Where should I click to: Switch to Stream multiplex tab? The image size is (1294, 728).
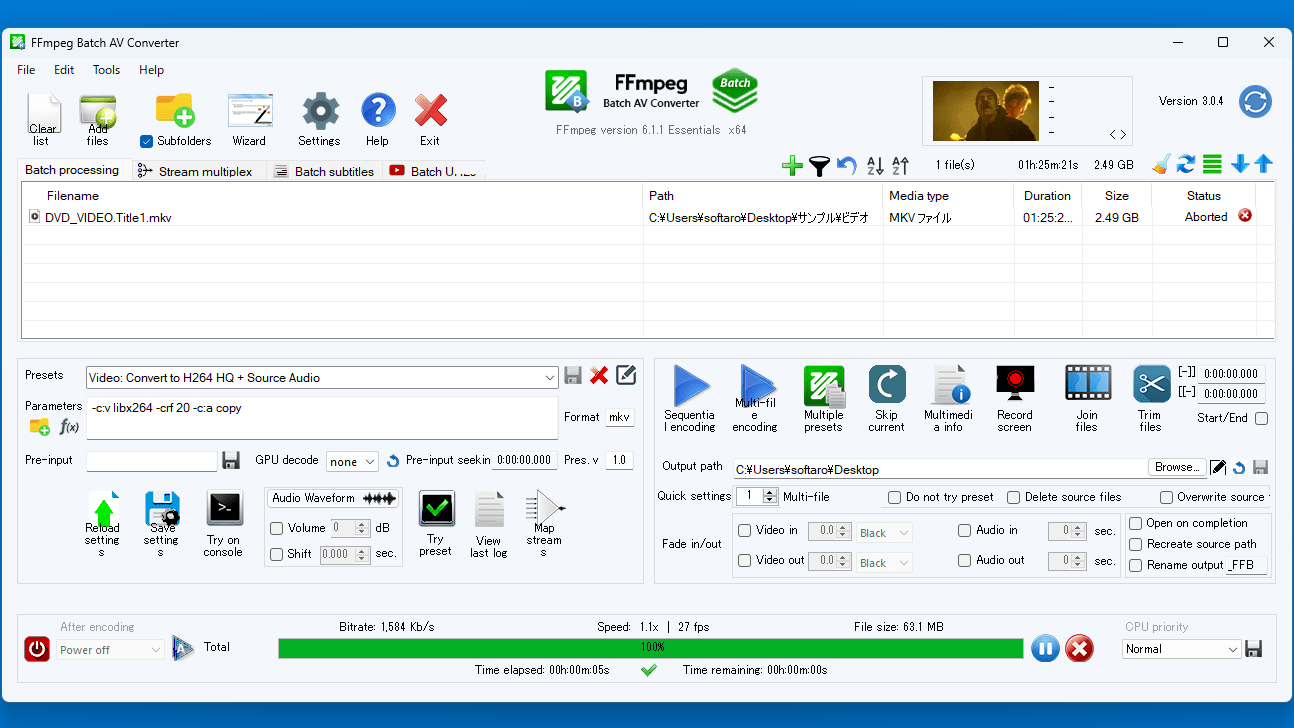201,171
